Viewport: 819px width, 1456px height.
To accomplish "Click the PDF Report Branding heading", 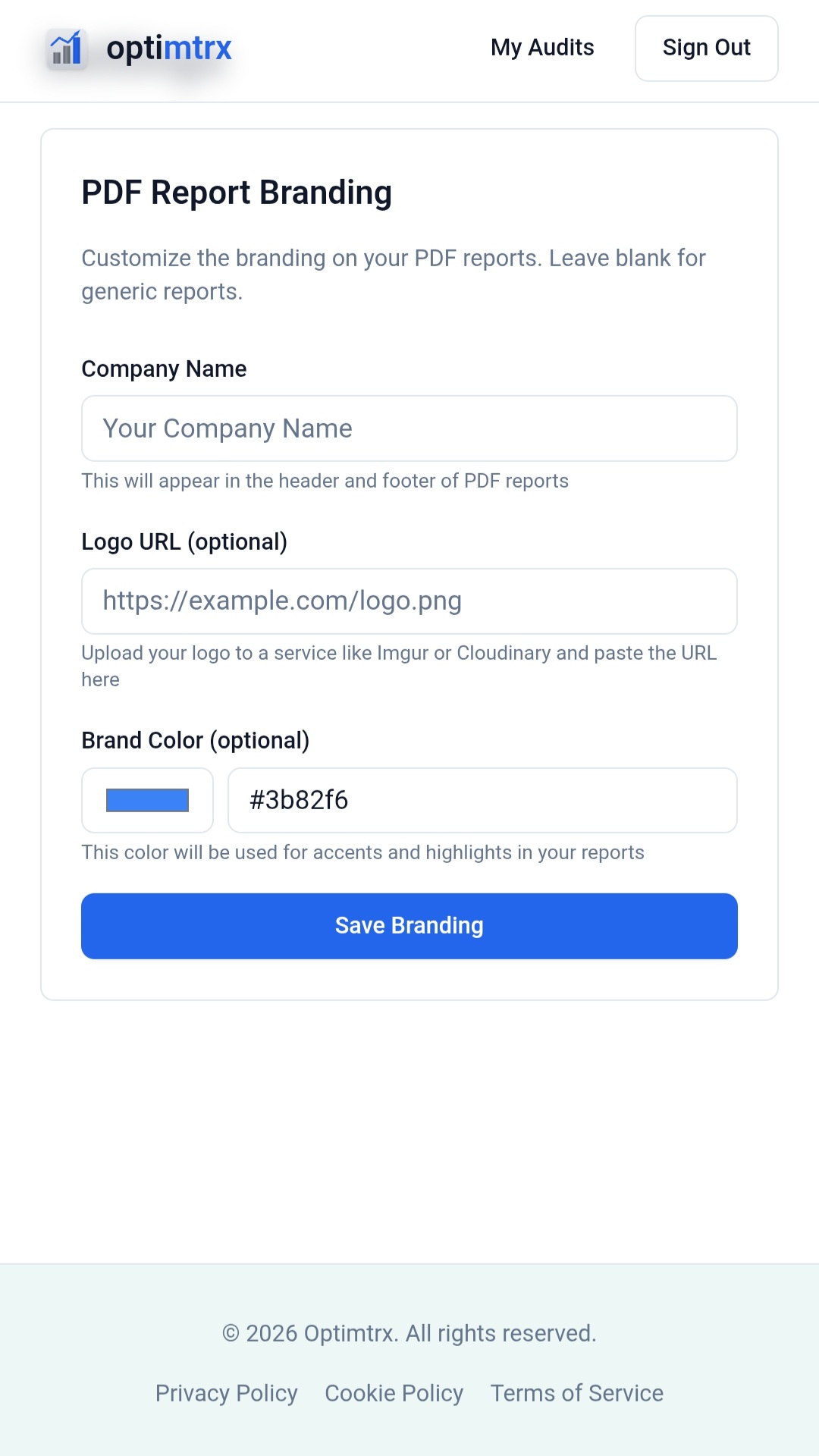I will pyautogui.click(x=237, y=193).
